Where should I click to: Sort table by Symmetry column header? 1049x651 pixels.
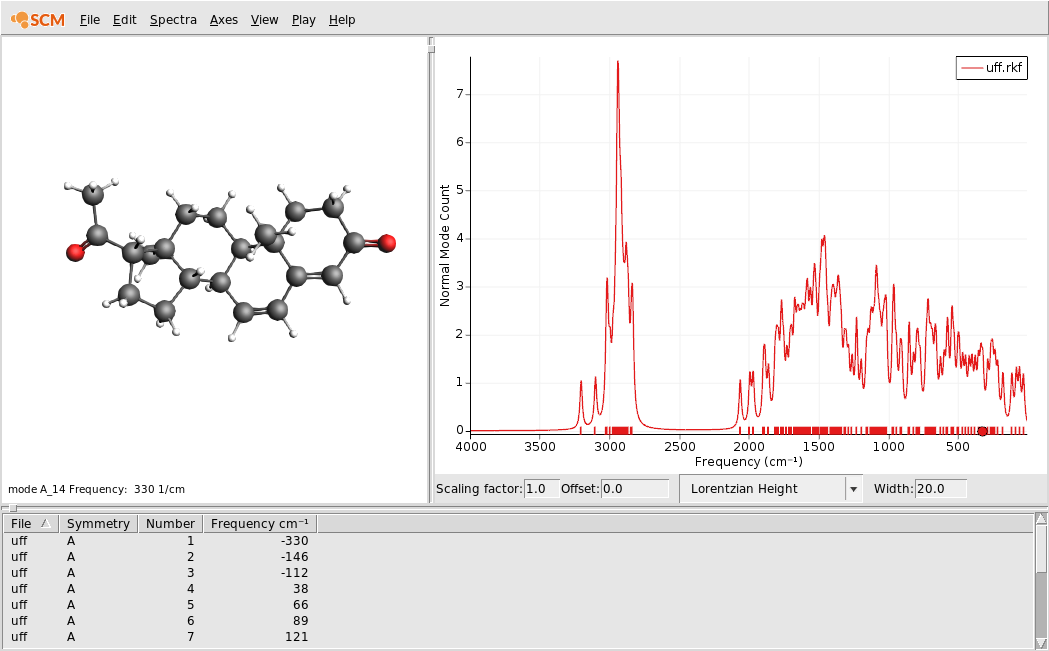(98, 523)
